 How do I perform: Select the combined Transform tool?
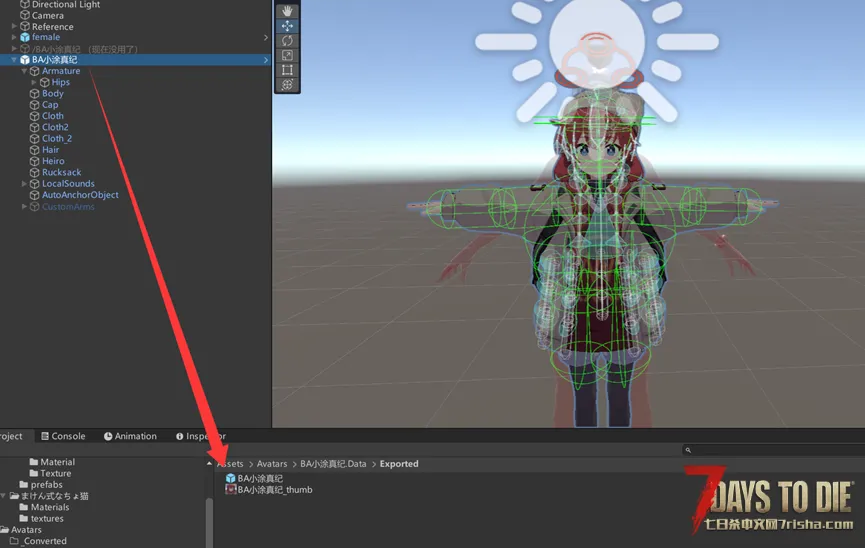pyautogui.click(x=288, y=85)
